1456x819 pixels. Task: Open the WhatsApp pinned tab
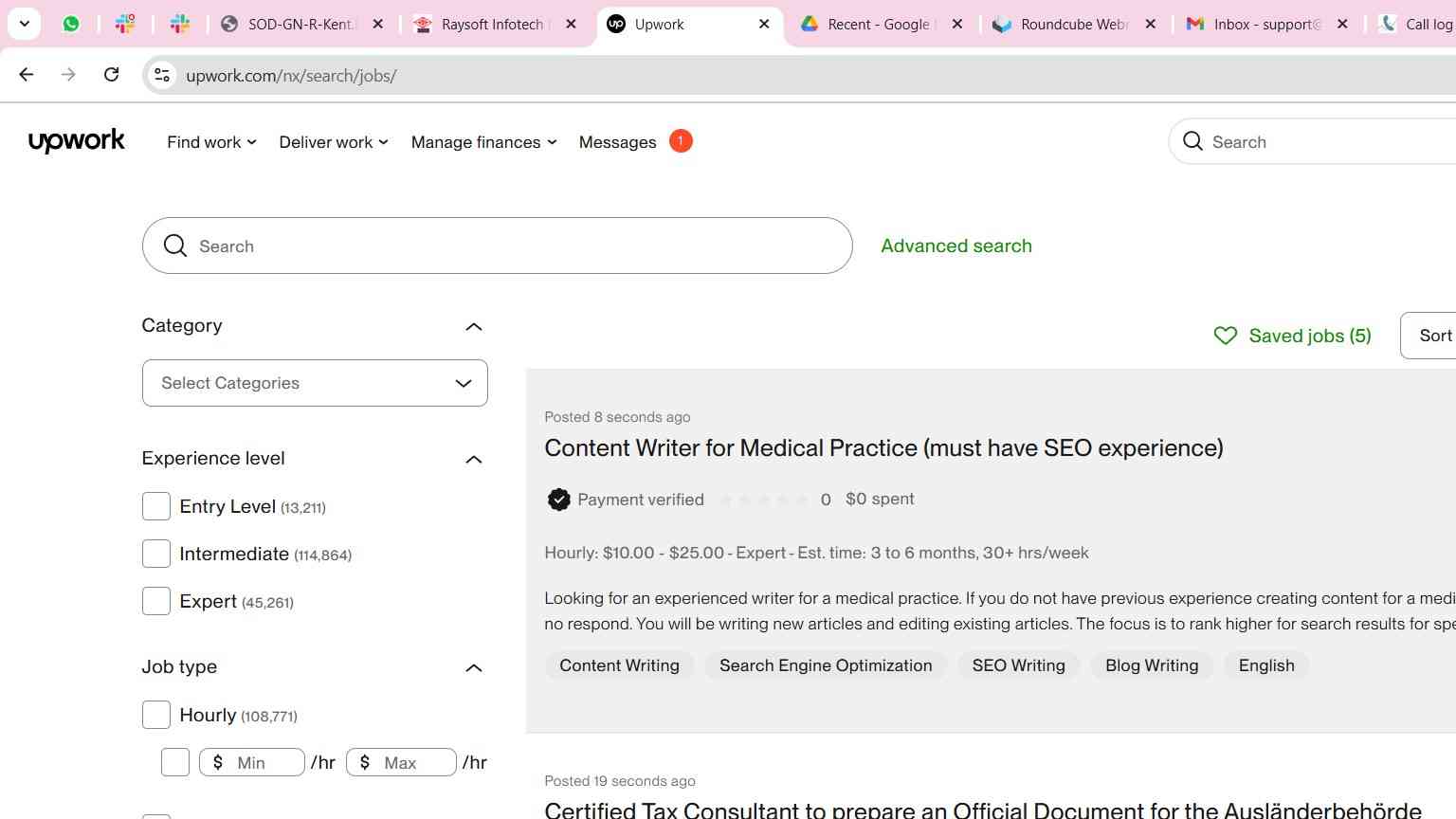tap(71, 25)
